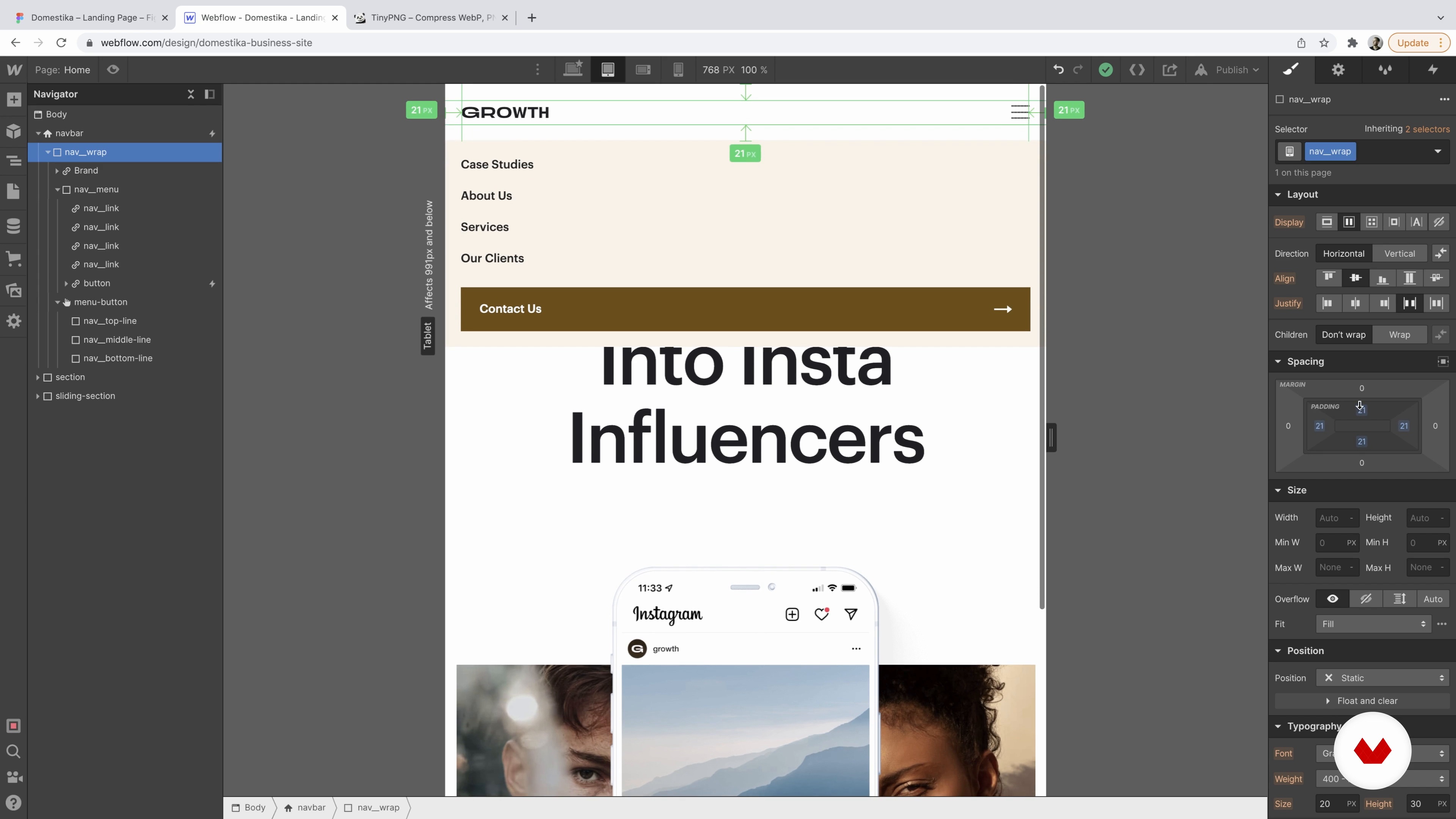Image resolution: width=1456 pixels, height=819 pixels.
Task: Set Direction to Vertical
Action: (1399, 253)
